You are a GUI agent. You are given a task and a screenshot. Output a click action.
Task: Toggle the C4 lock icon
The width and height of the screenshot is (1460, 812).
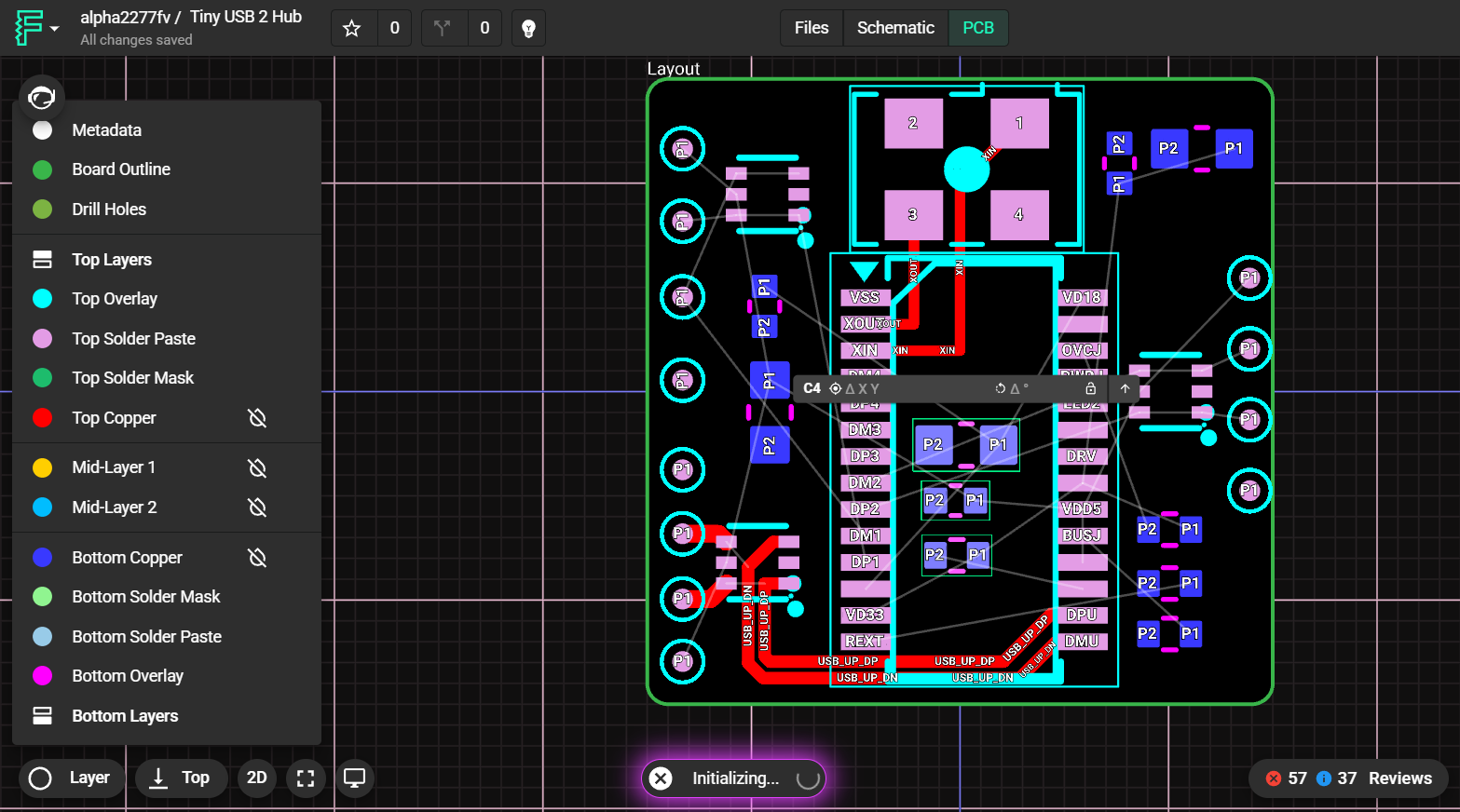1090,388
